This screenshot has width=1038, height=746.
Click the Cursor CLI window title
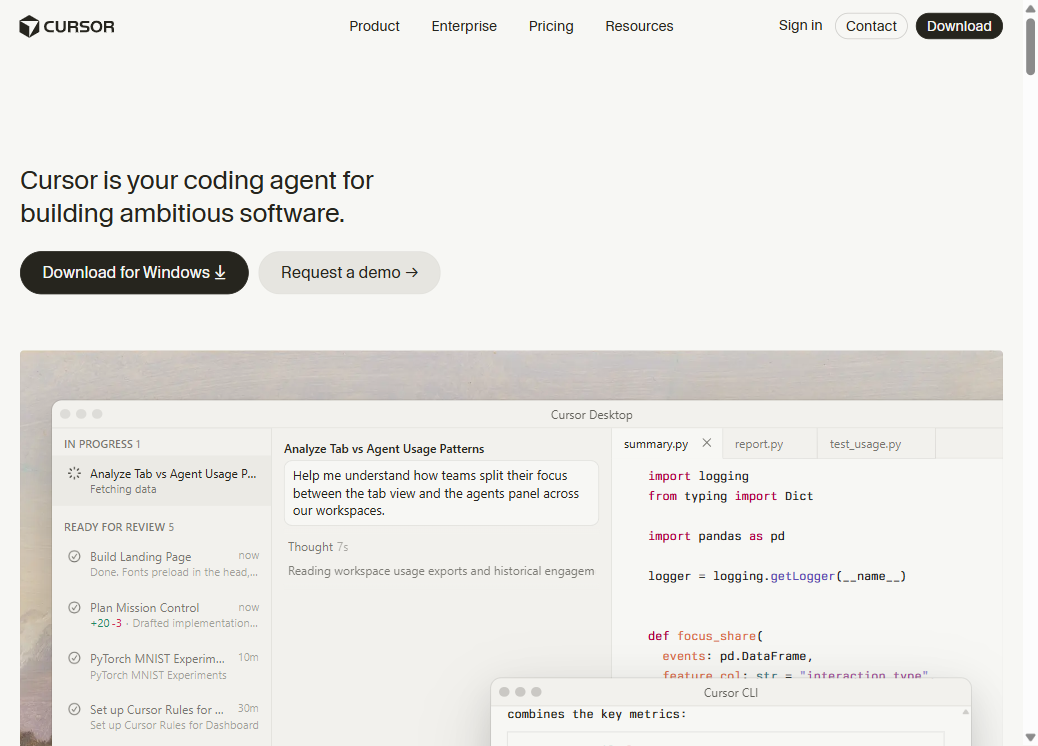click(731, 693)
